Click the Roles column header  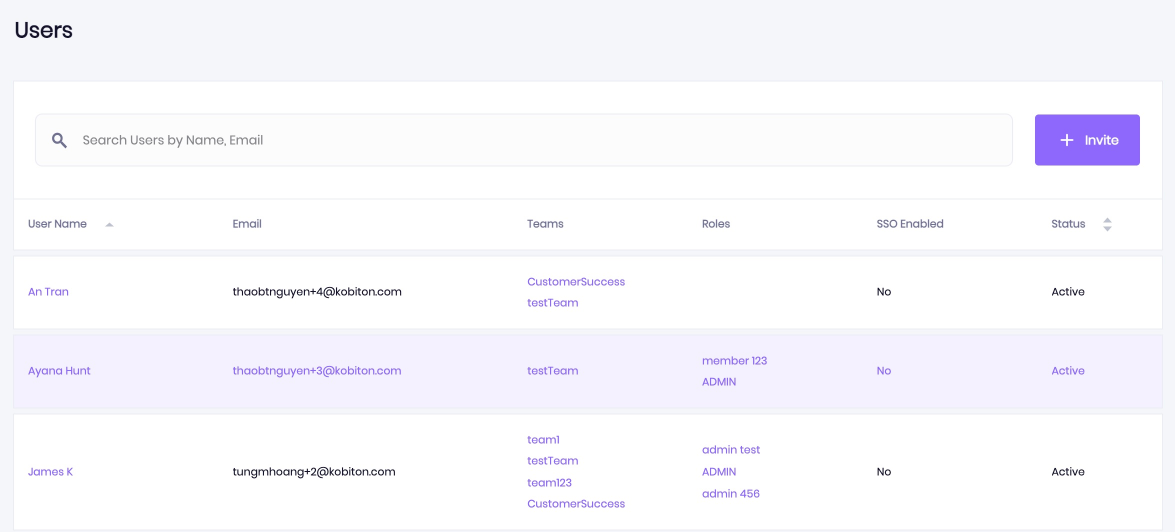716,223
